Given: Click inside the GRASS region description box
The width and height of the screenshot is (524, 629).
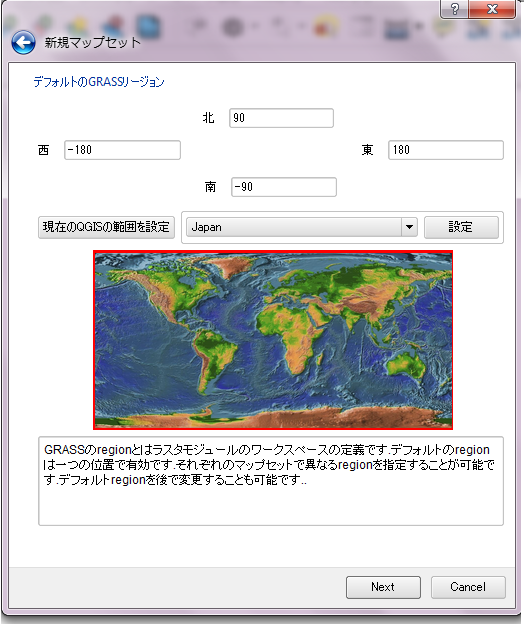Looking at the screenshot, I should tap(271, 481).
